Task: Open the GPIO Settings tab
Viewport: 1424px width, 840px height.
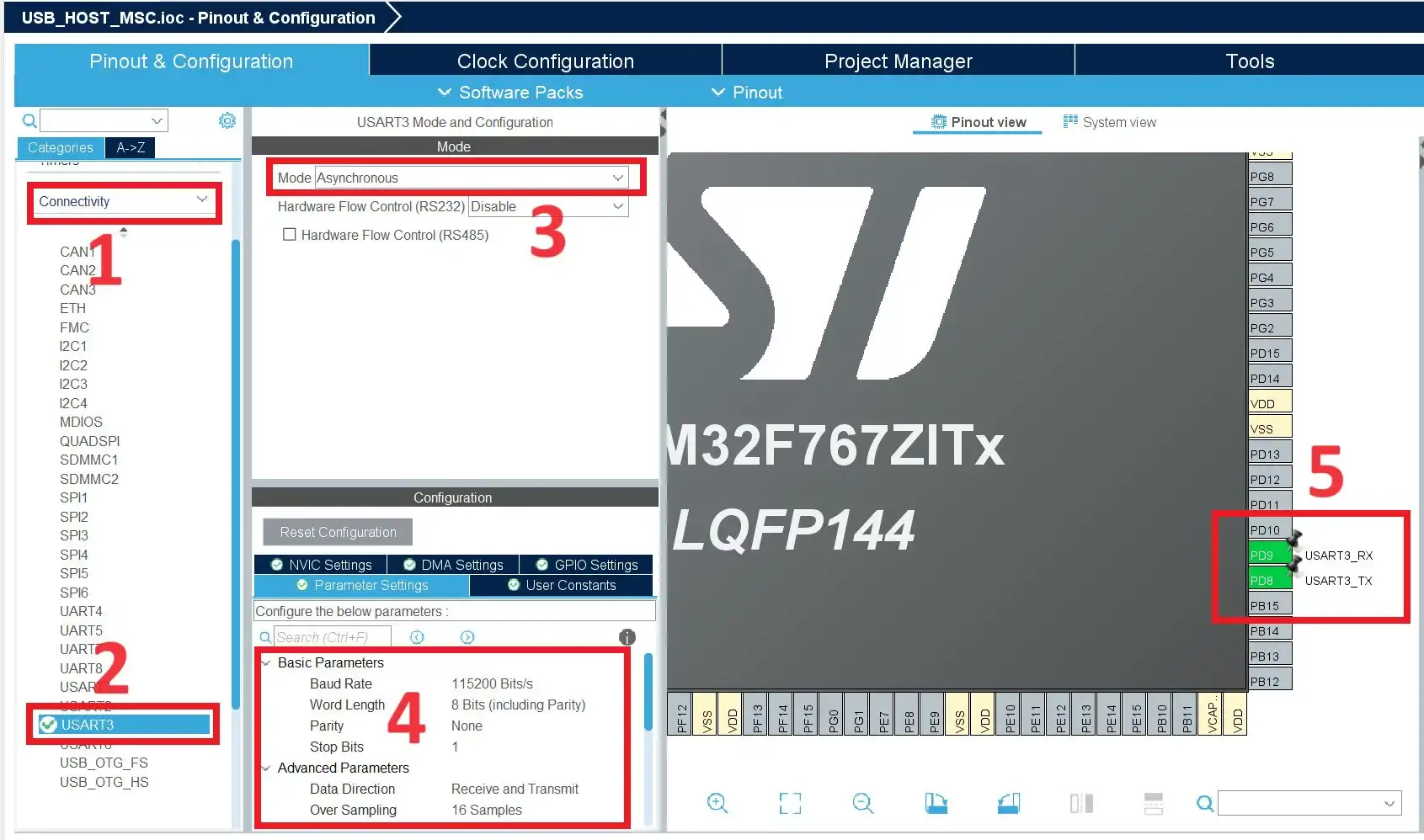Action: [587, 565]
